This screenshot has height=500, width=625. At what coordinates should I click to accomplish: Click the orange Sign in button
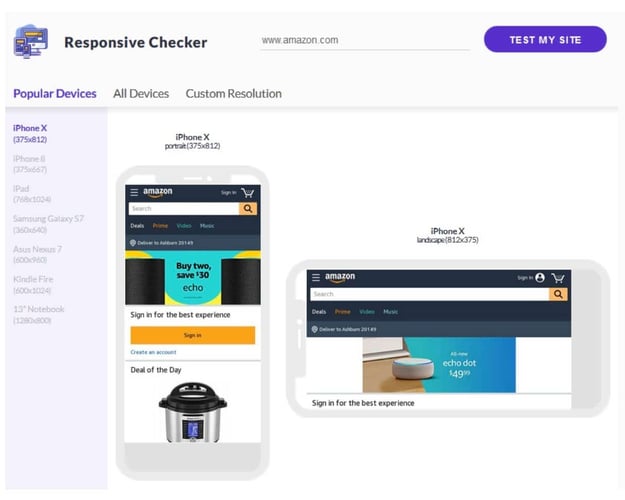point(193,335)
